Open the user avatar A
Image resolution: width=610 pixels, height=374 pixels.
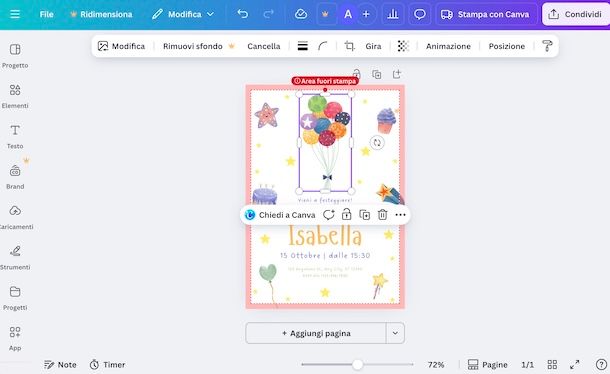[x=348, y=14]
